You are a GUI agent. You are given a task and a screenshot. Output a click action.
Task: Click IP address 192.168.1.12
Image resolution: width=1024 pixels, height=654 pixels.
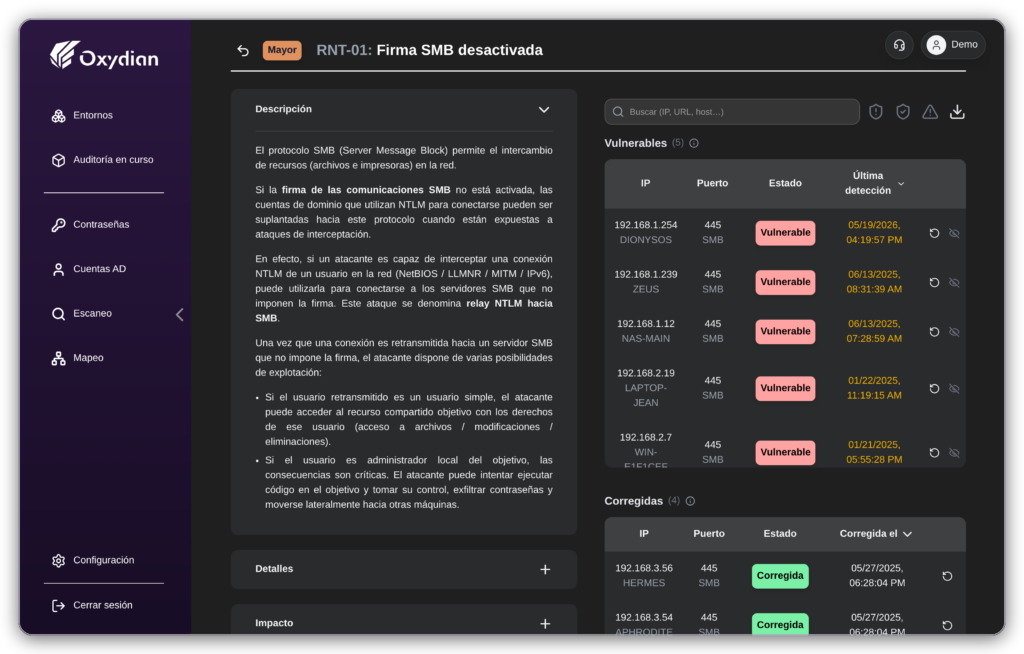point(645,324)
